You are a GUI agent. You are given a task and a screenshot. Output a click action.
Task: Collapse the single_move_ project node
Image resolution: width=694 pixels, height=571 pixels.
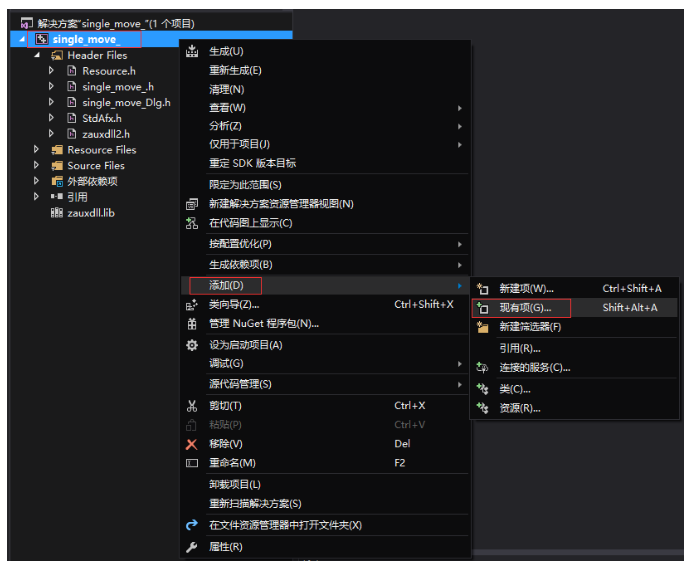[x=22, y=39]
